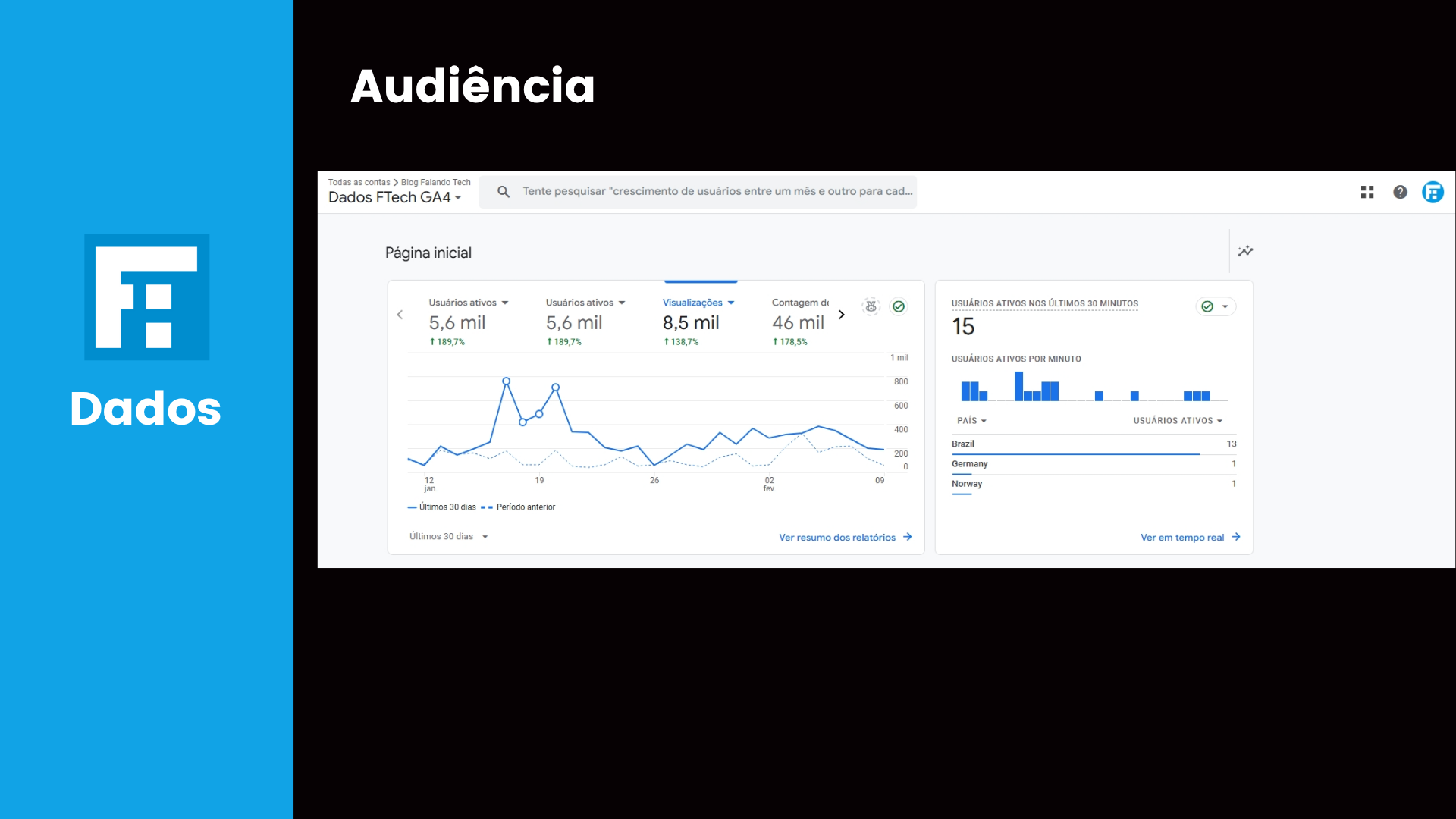Viewport: 1456px width, 819px height.
Task: Expand the Últimos 30 dias date range
Action: coord(449,537)
